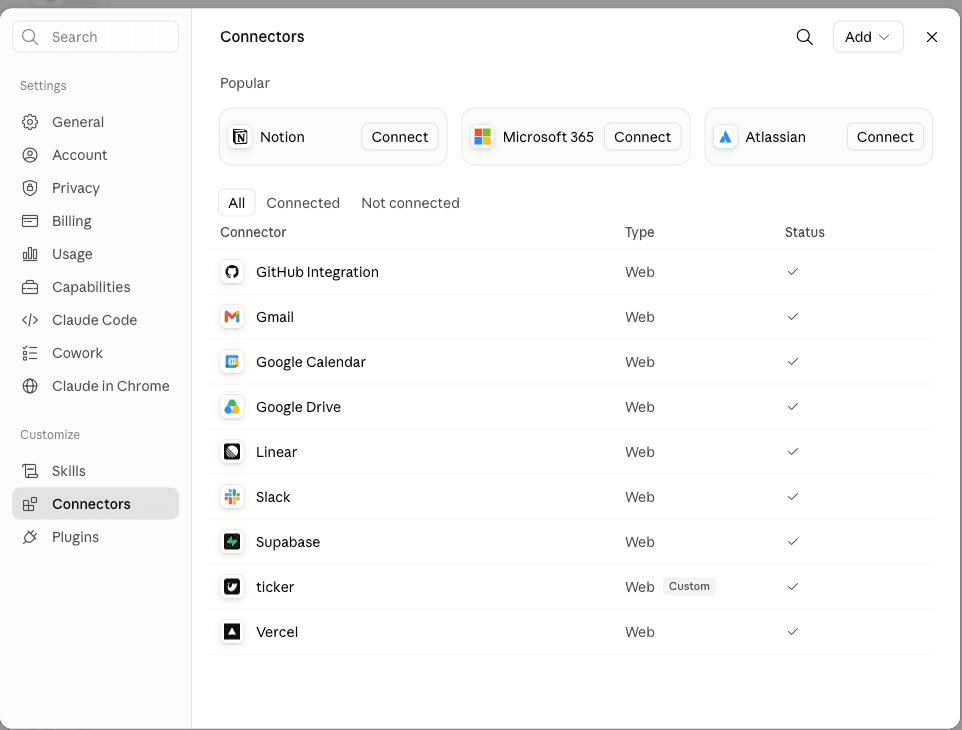Connect Microsoft 365
Viewport: 962px width, 730px height.
642,137
